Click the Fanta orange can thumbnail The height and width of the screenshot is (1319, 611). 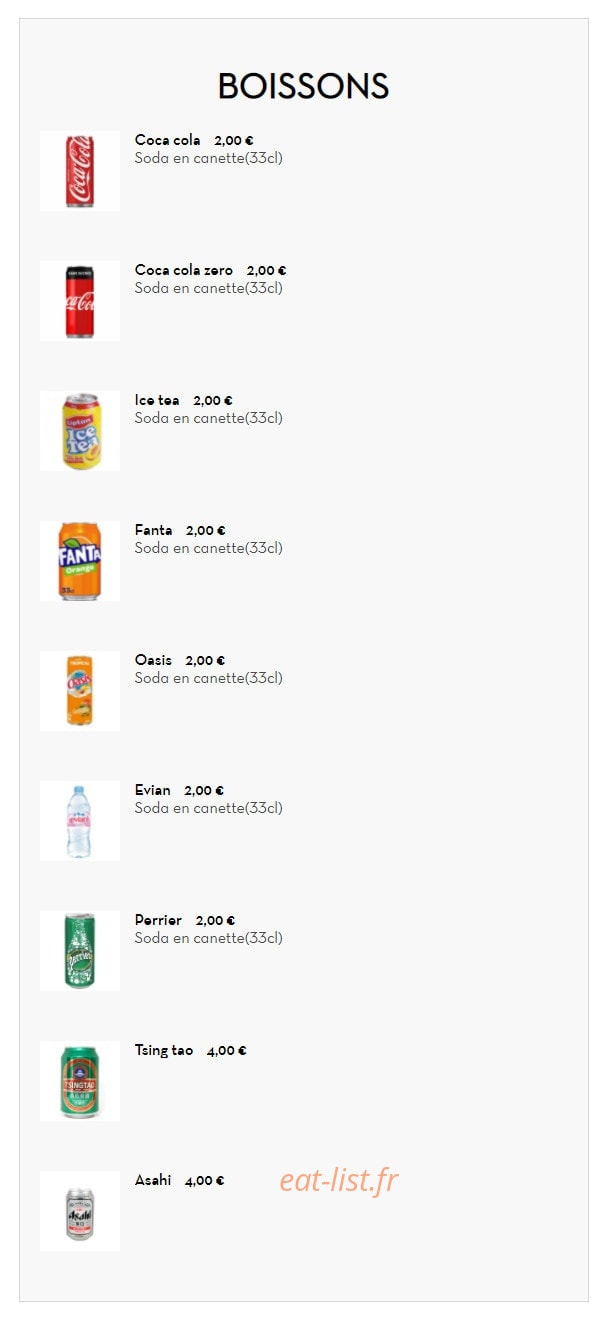point(80,561)
